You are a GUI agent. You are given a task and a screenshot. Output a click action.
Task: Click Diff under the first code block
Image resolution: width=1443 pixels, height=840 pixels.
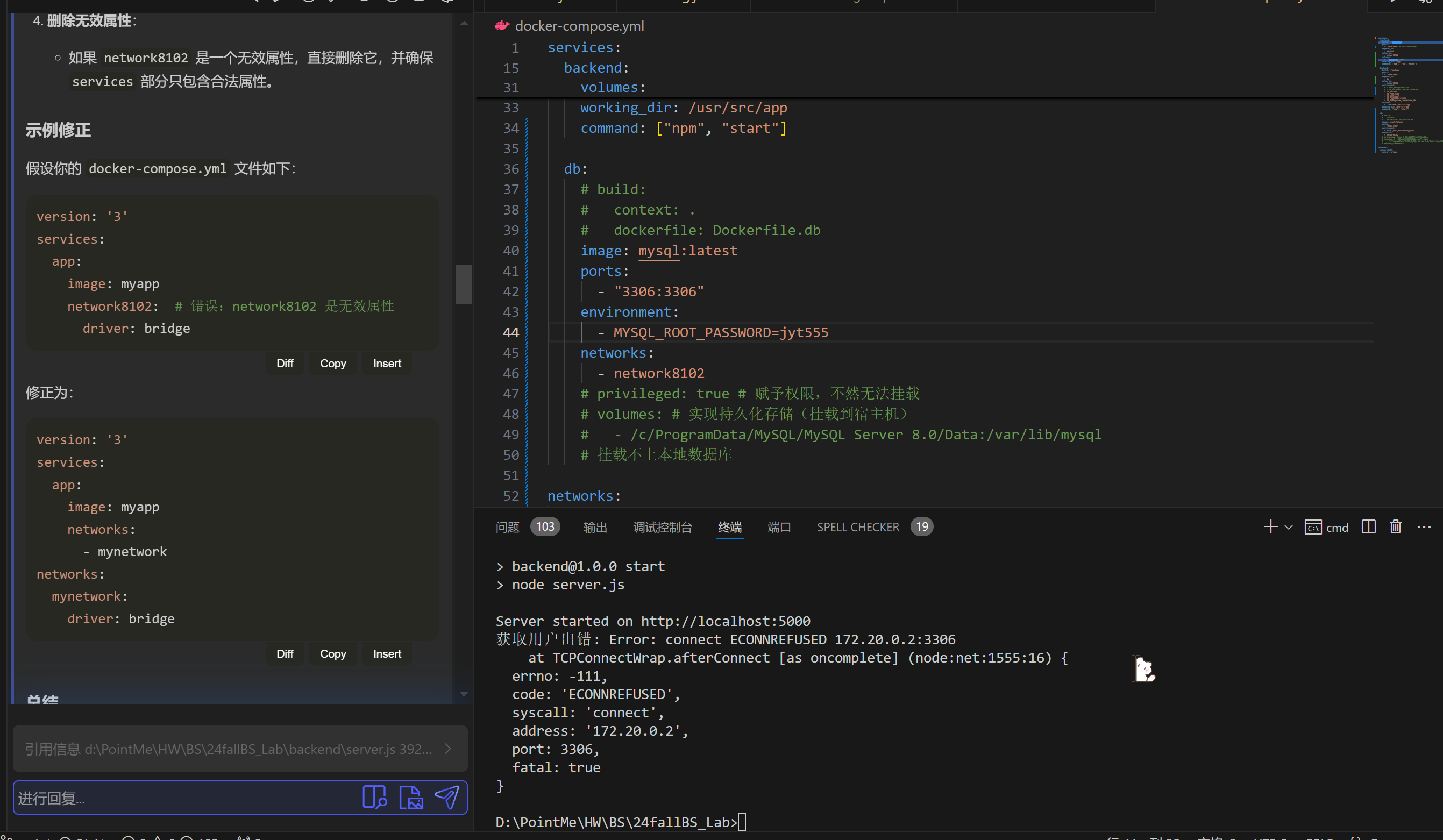click(285, 364)
